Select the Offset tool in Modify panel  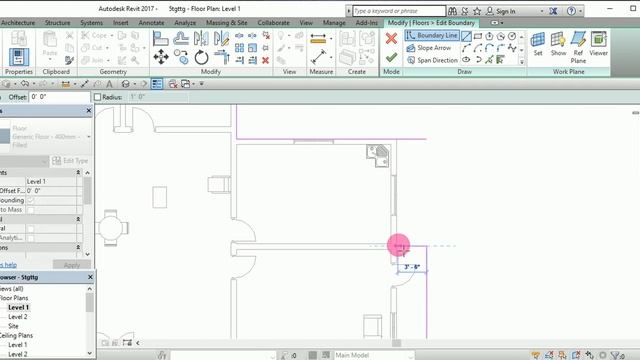tap(181, 39)
